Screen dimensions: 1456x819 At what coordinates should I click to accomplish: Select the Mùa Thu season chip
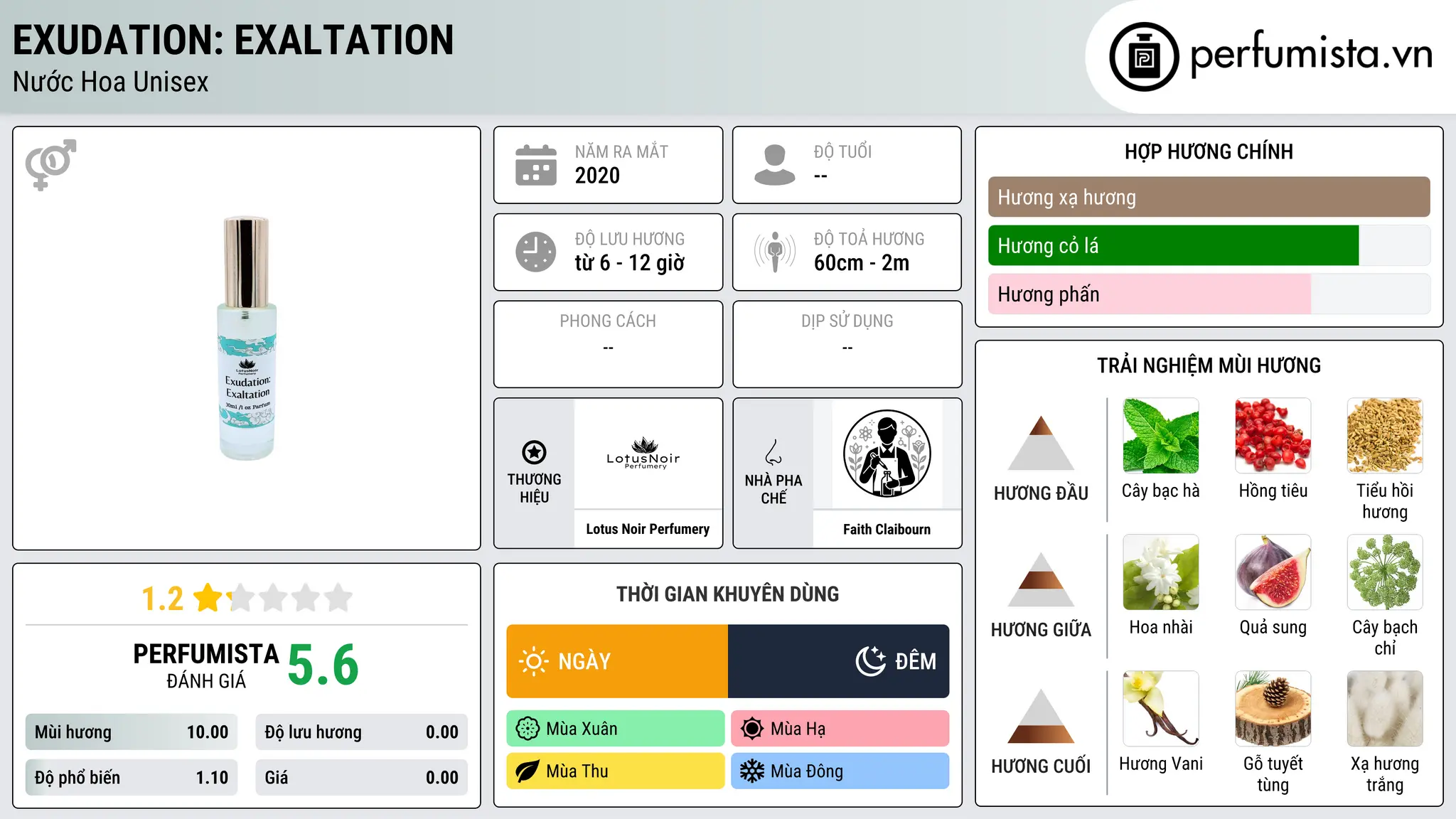(616, 771)
